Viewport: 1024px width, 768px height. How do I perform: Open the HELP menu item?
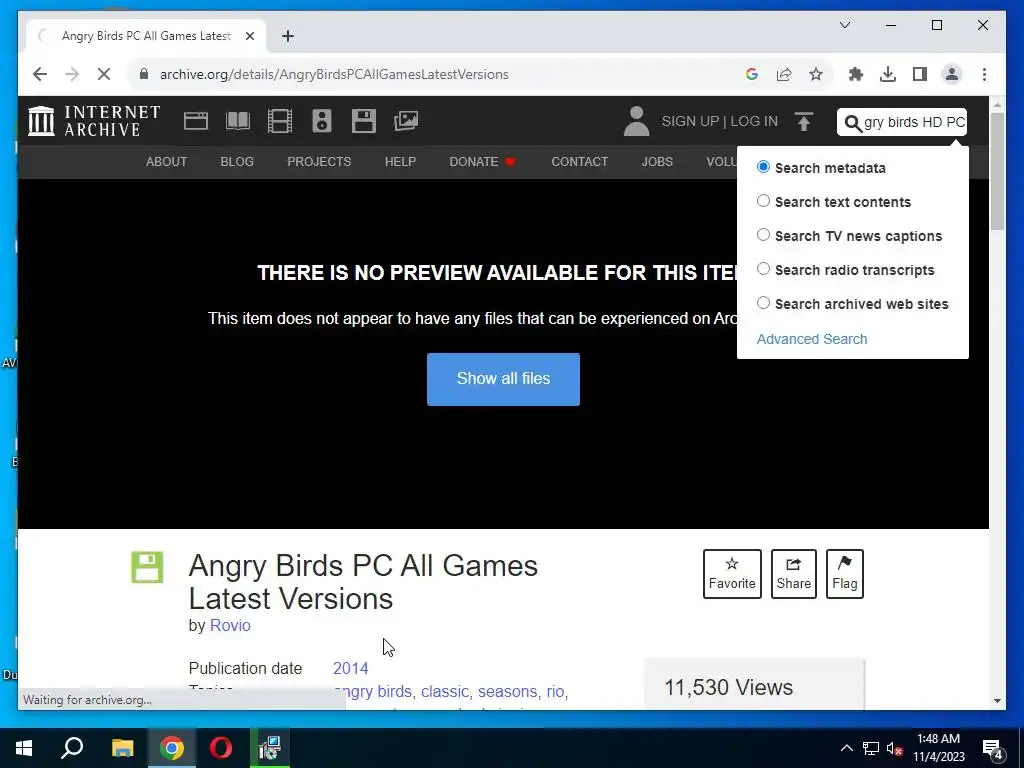coord(400,161)
